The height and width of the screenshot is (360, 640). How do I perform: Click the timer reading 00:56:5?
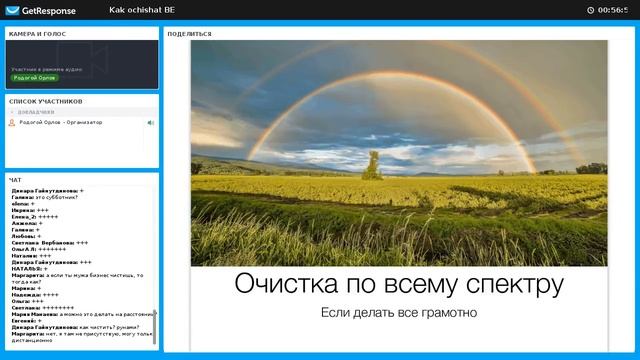coord(613,10)
